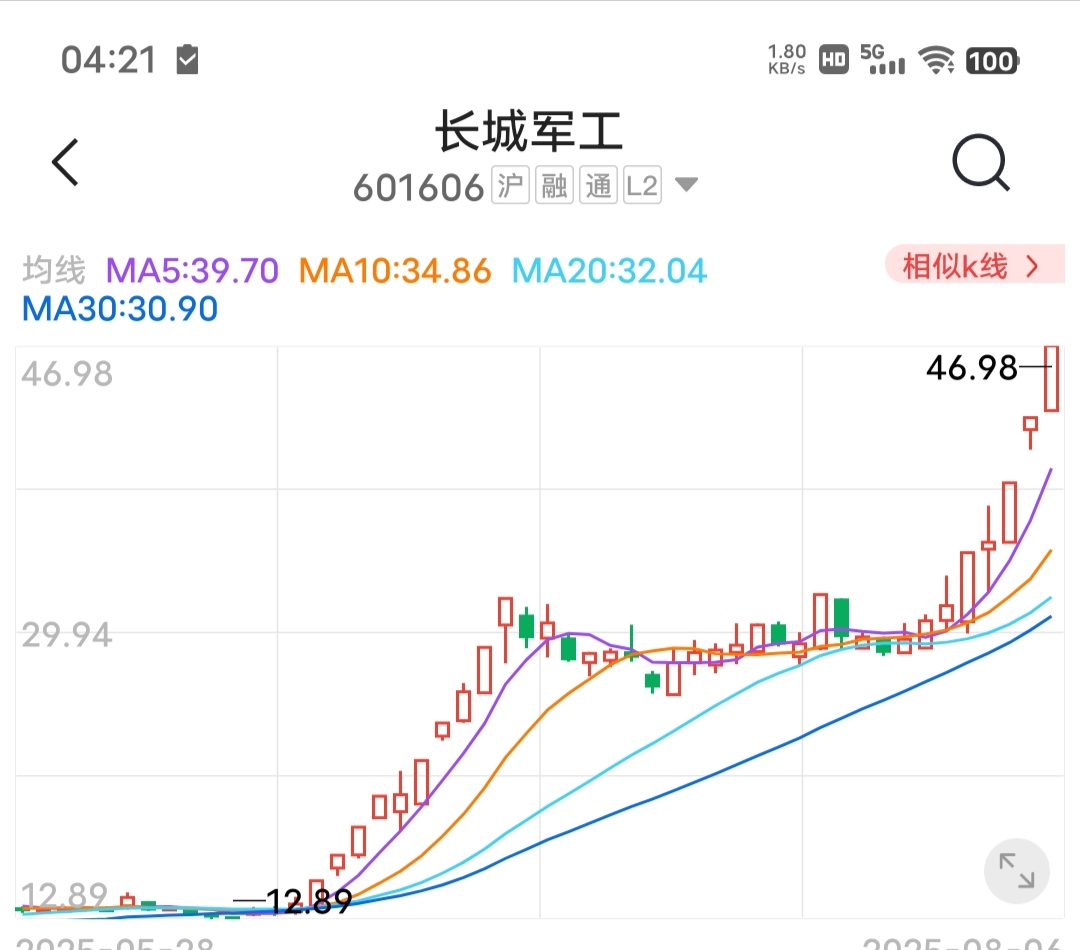Tap the 04:21 clock in status bar
The image size is (1080, 950).
[109, 60]
